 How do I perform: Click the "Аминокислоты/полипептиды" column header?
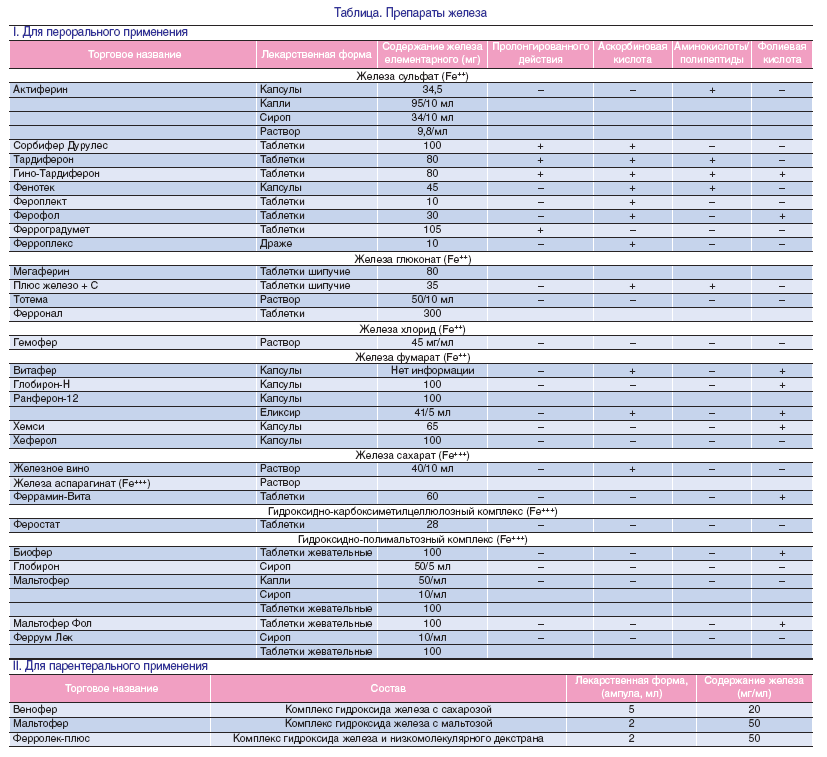[x=711, y=53]
